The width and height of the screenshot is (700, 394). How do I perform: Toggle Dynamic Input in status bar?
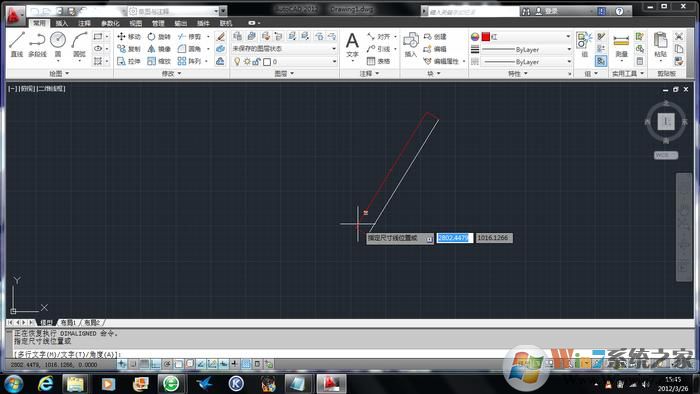(223, 364)
